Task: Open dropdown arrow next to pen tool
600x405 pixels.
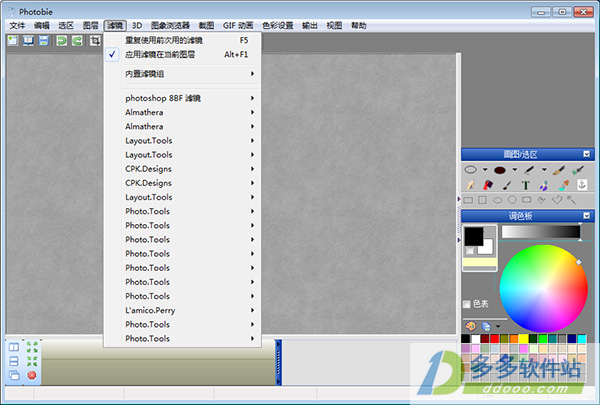Action: pos(544,170)
